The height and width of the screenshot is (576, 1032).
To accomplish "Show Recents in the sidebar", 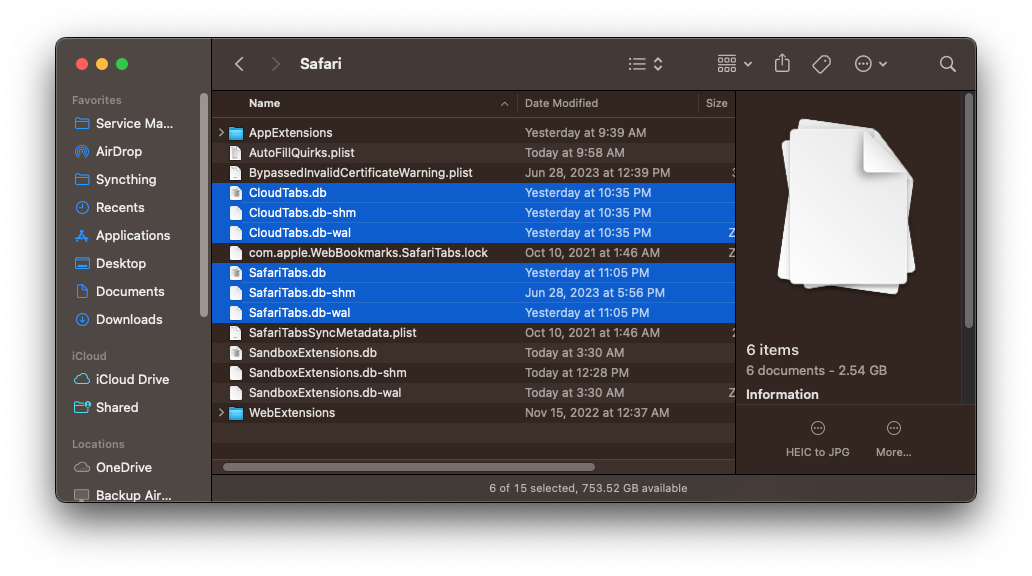I will point(120,207).
